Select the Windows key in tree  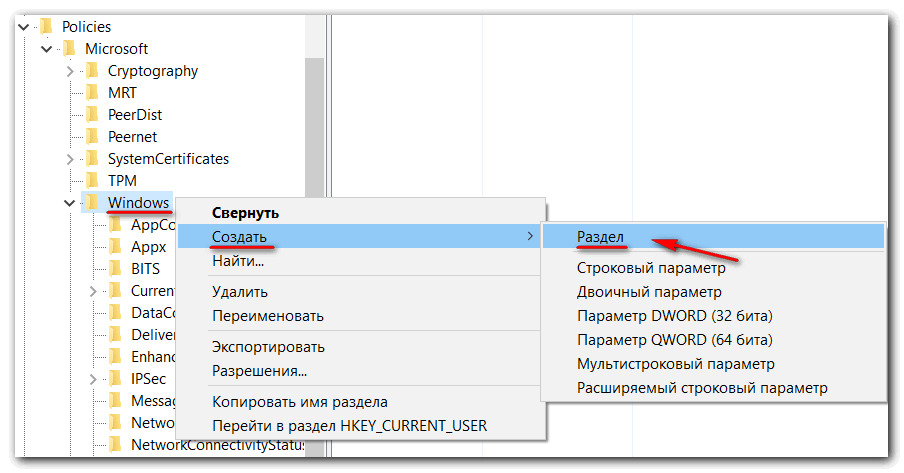pos(138,203)
